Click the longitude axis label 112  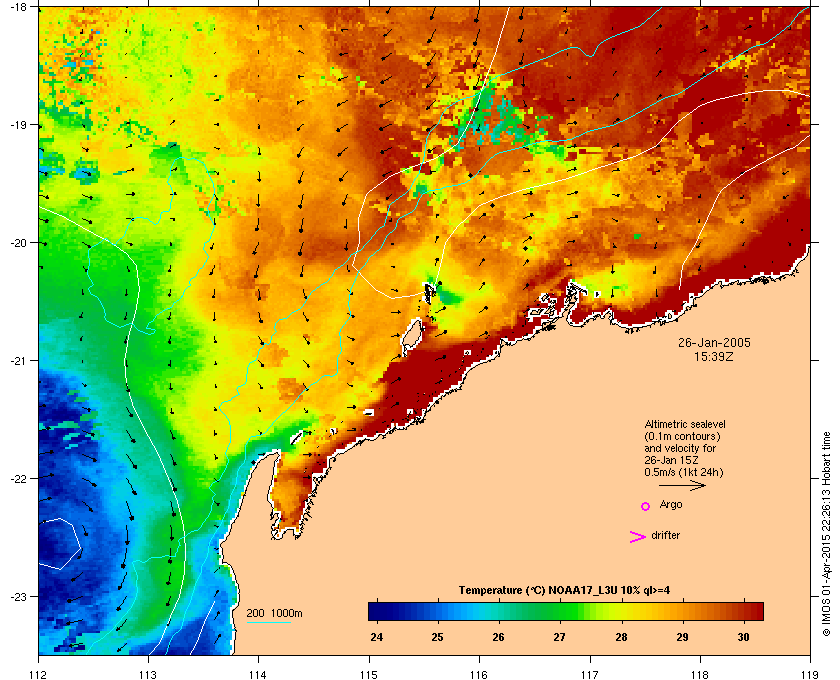39,675
